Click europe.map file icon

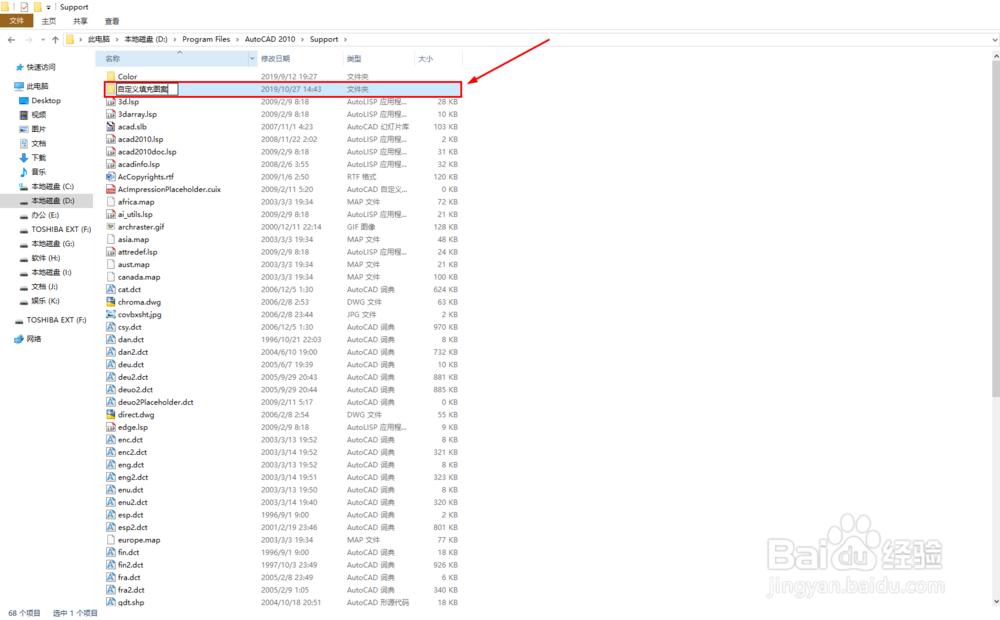111,540
